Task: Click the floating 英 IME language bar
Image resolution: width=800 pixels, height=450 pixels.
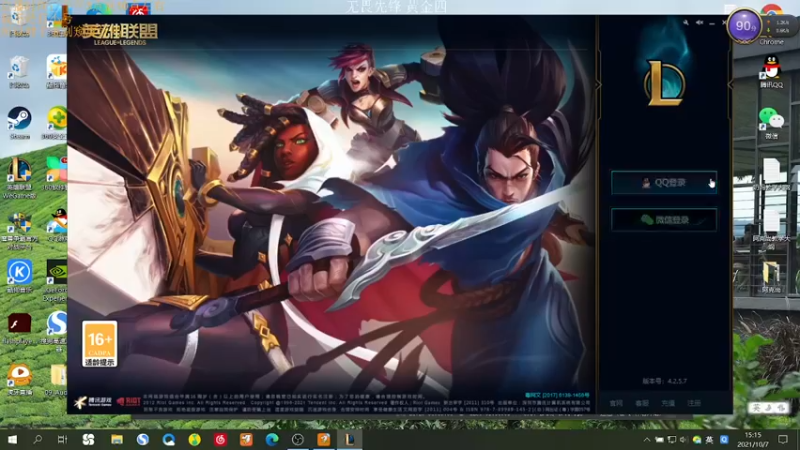Action: [x=767, y=408]
